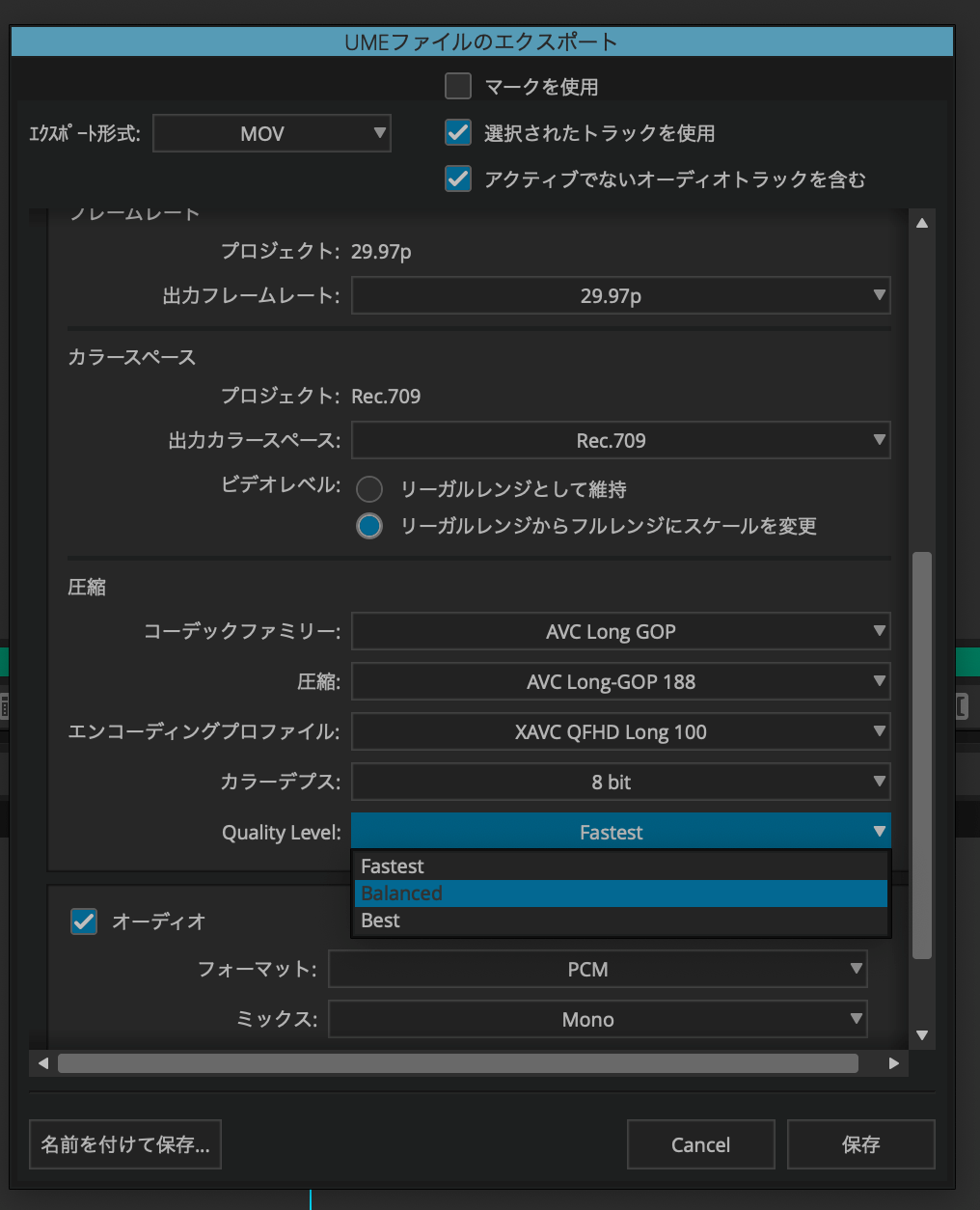Click the horizontal scrollbar thumb

[458, 1063]
